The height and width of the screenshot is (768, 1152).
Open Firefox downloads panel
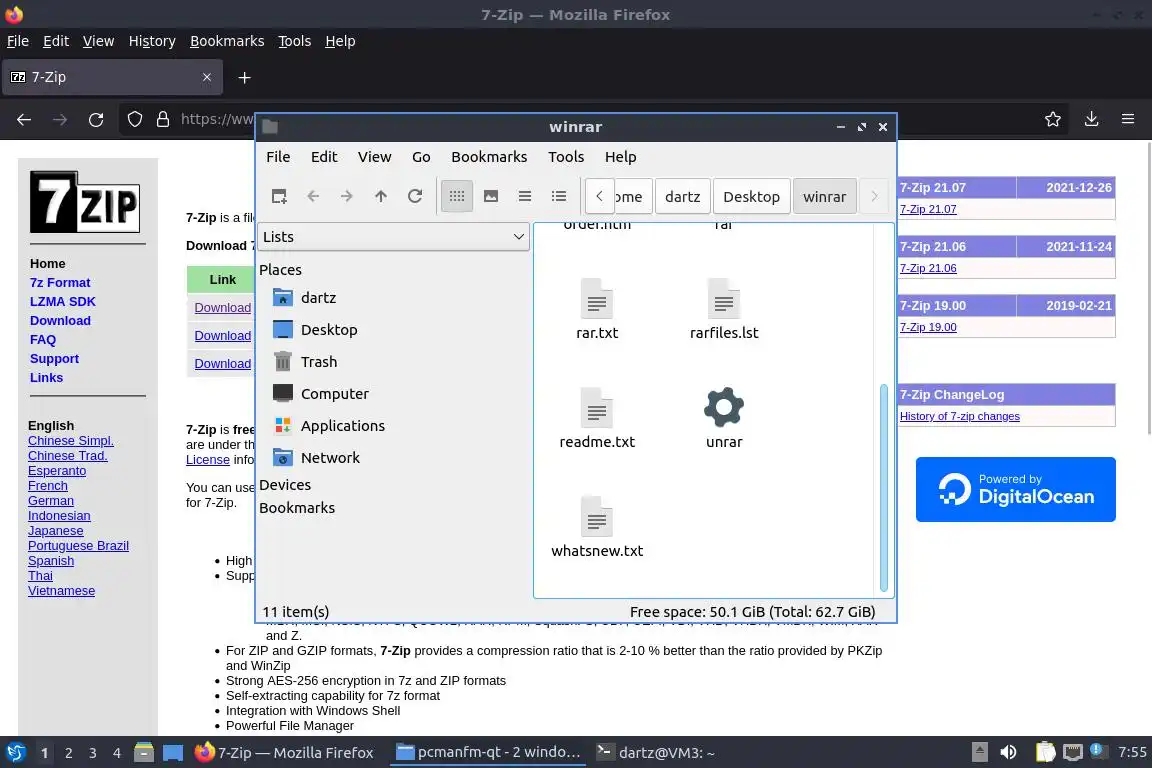point(1092,119)
